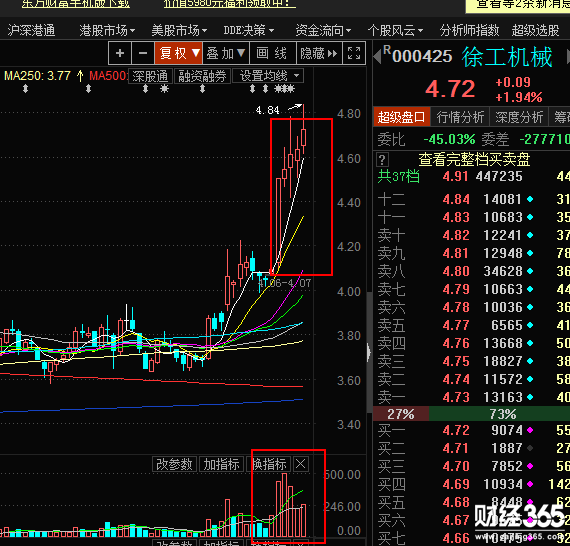Screen dimensions: 570x546
Task: Click diamond marker next to 6565
Action: click(530, 325)
